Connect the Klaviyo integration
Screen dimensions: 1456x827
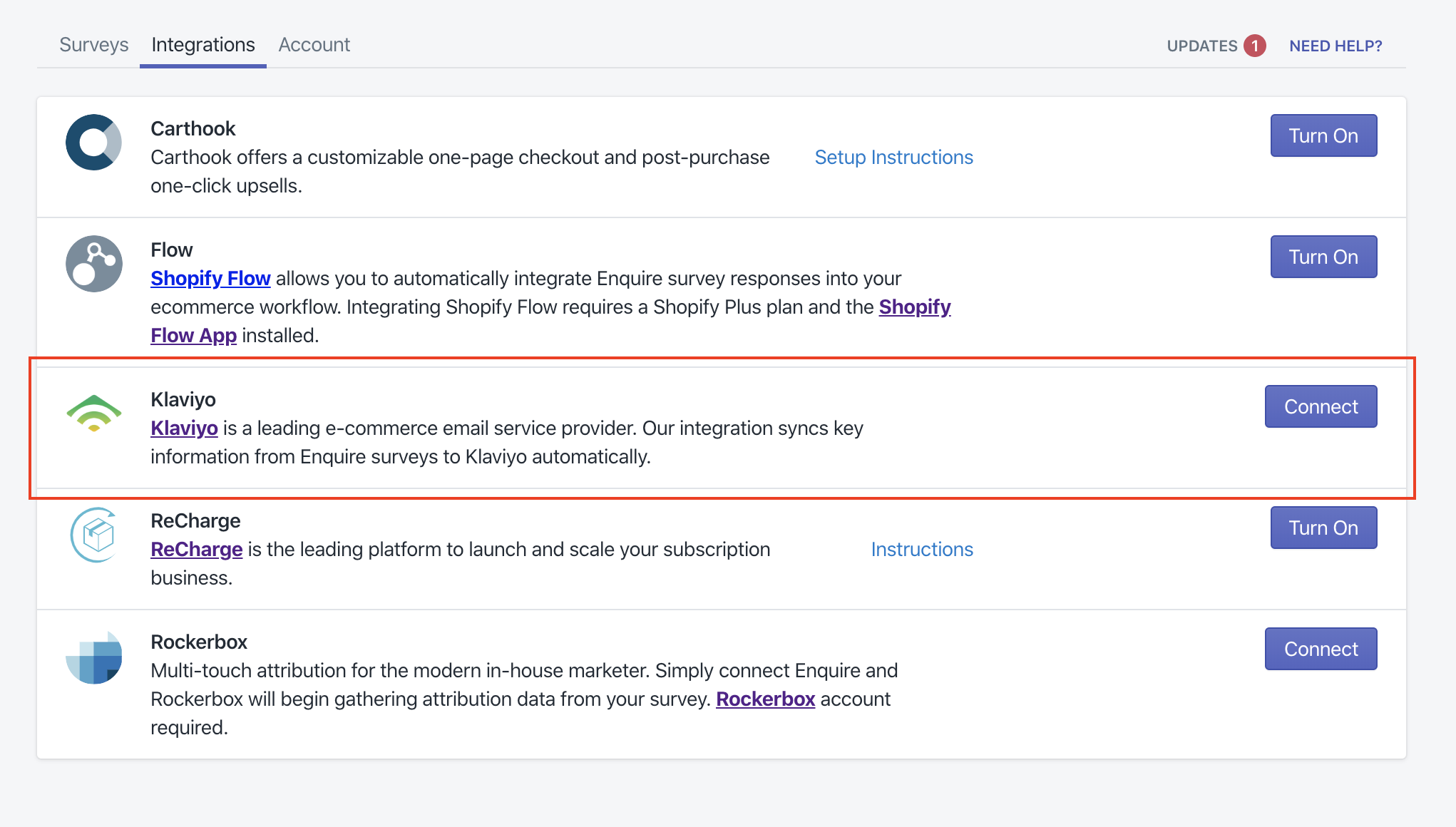[x=1320, y=406]
